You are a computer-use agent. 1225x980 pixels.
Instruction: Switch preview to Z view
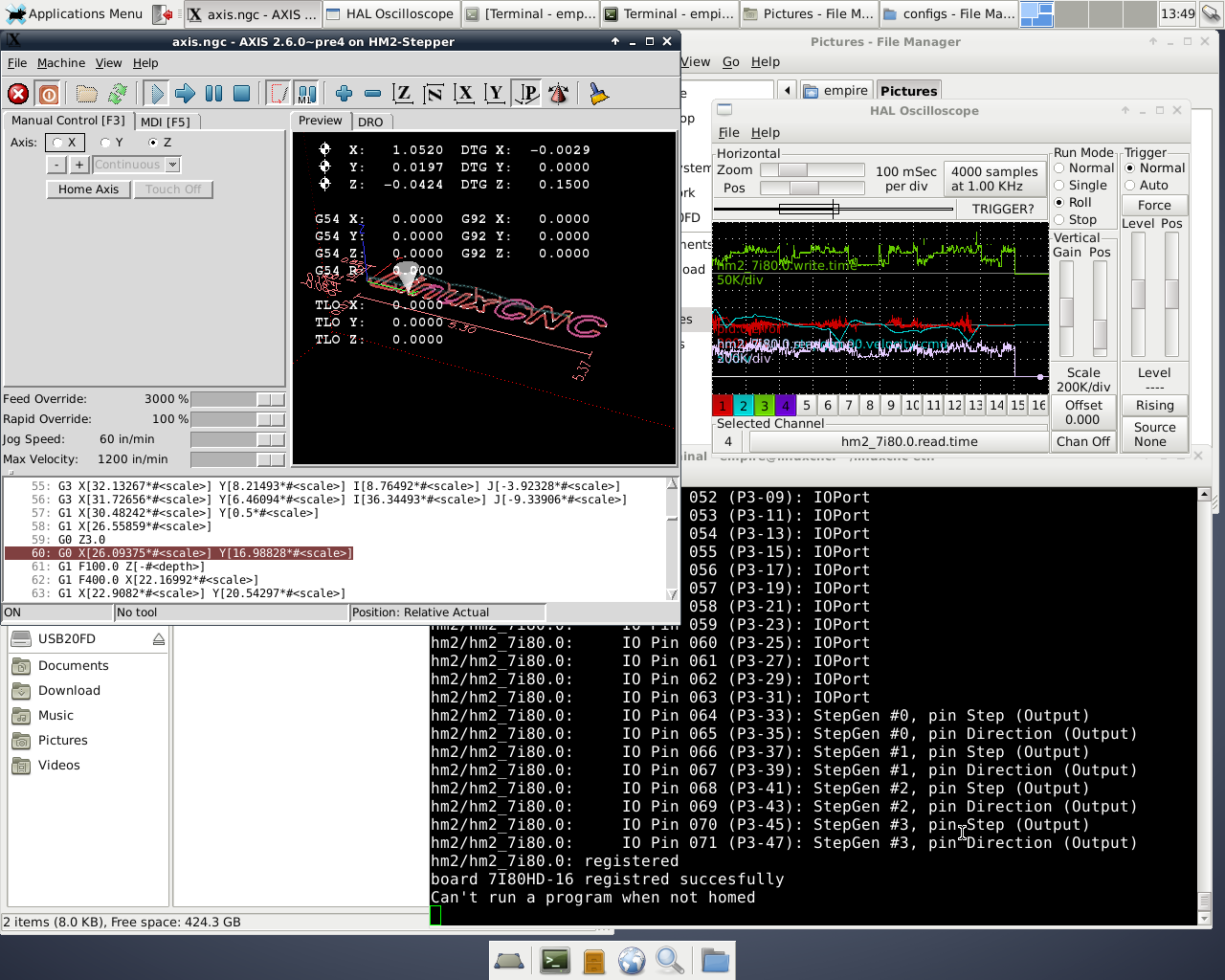403,94
